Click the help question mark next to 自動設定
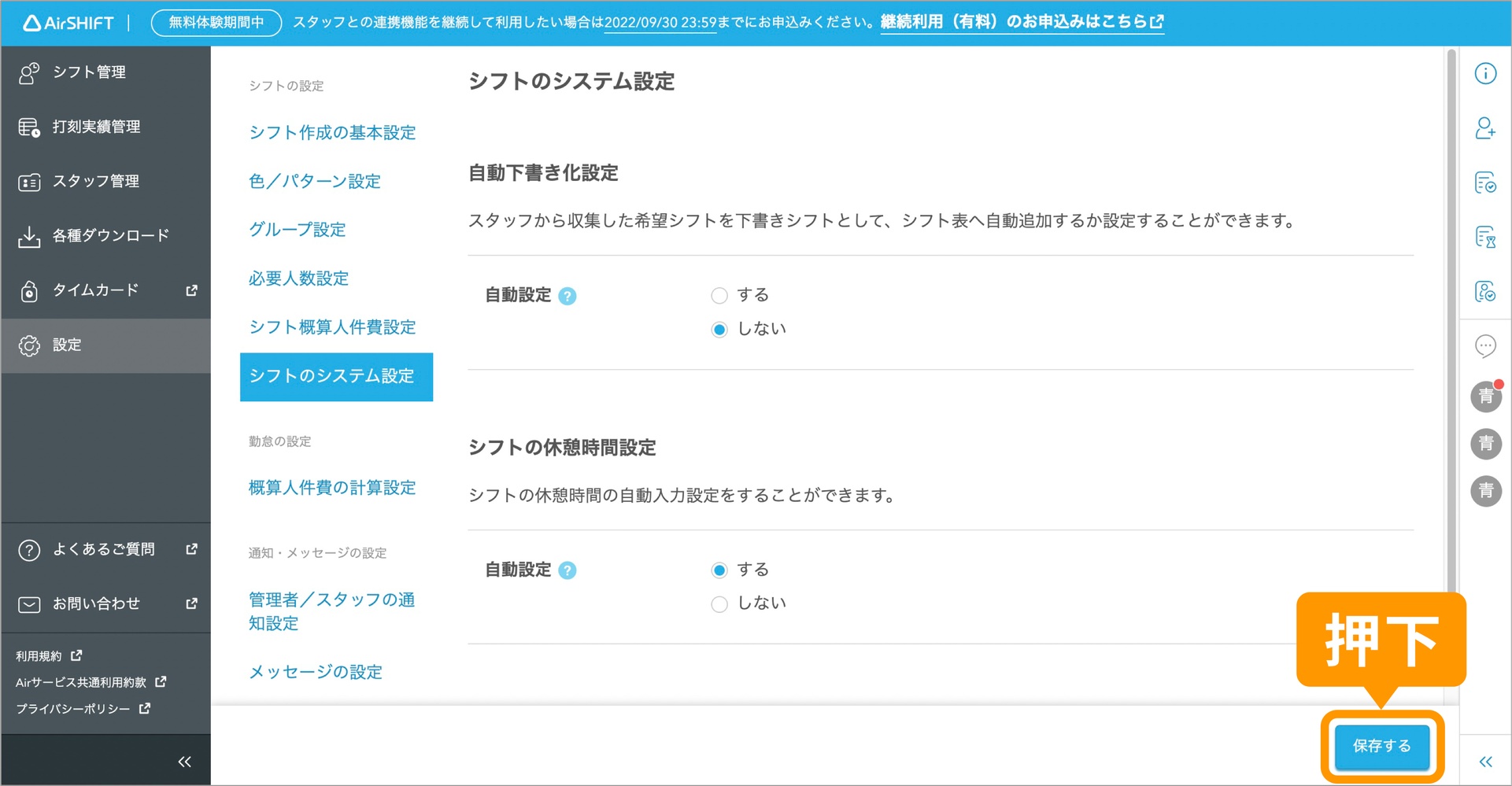1512x786 pixels. point(567,296)
